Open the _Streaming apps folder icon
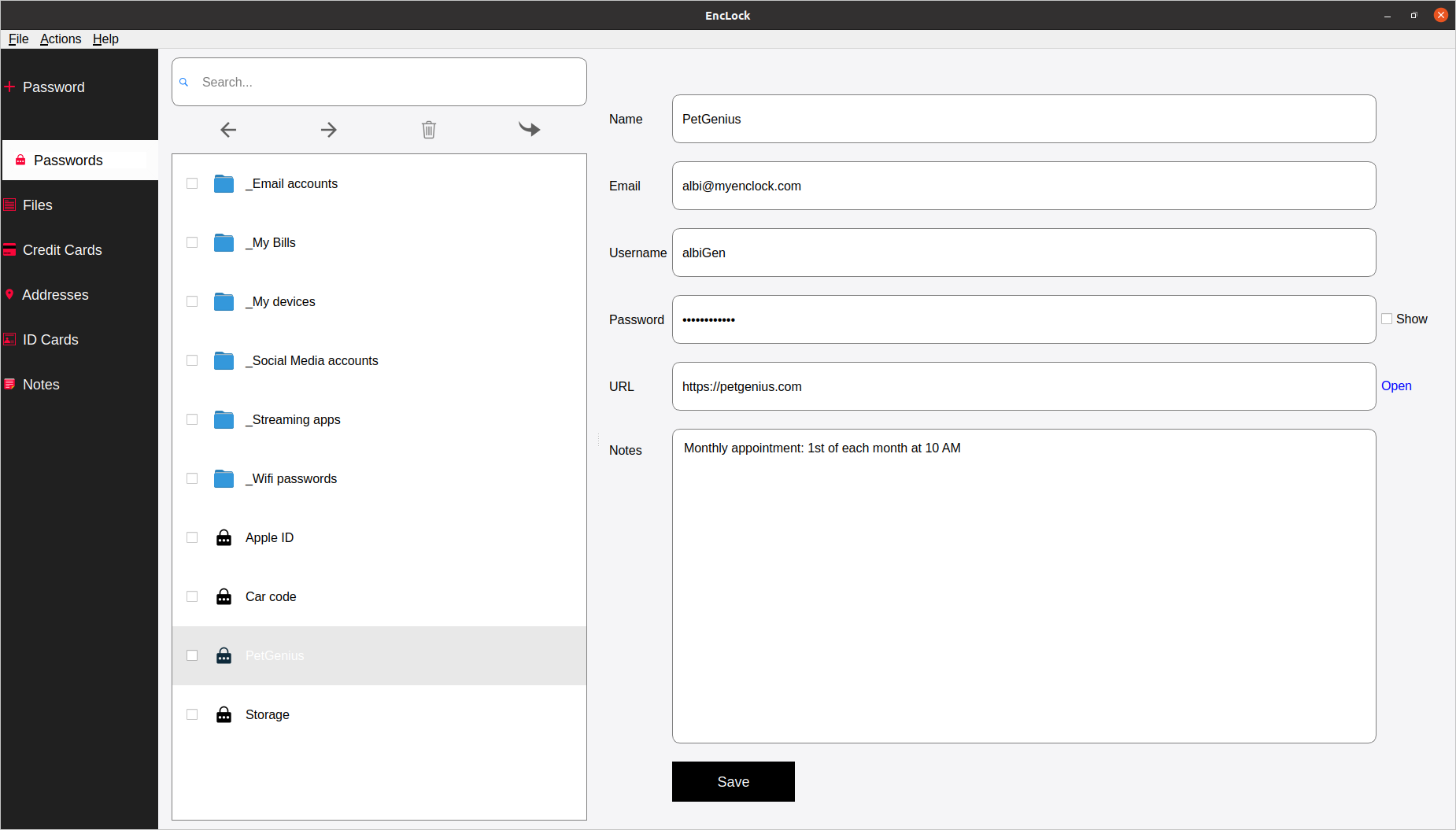Screen dimensions: 1456x830 pyautogui.click(x=224, y=419)
